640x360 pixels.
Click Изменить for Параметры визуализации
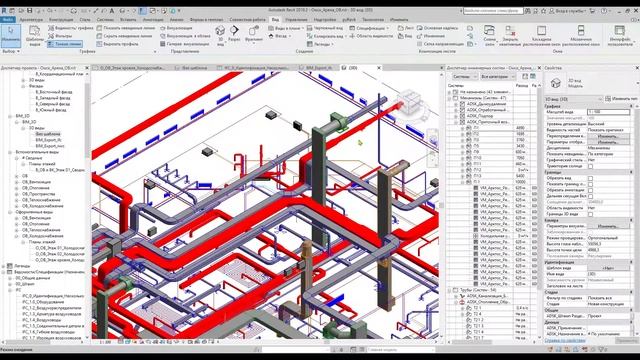click(608, 226)
